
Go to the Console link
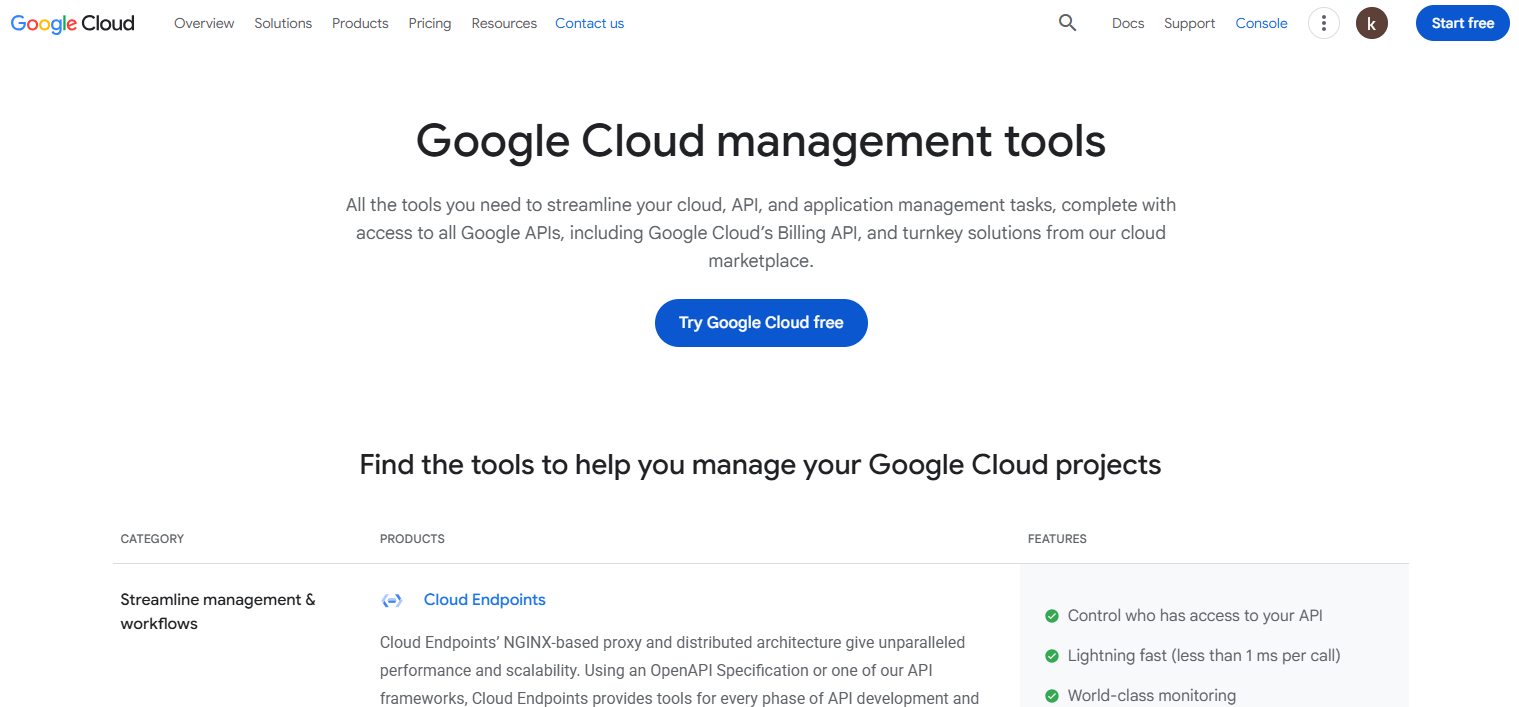[1261, 23]
